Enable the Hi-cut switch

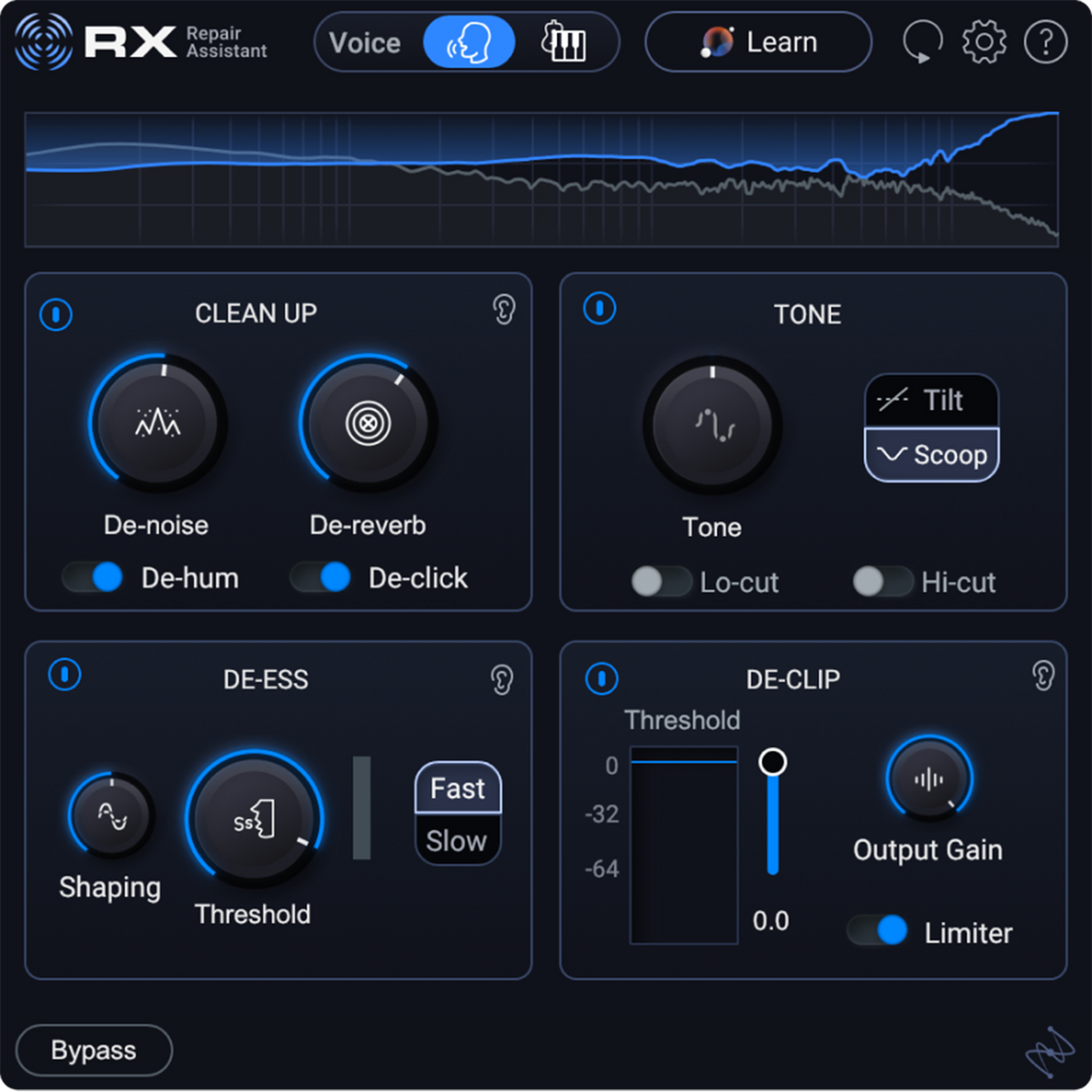point(883,581)
